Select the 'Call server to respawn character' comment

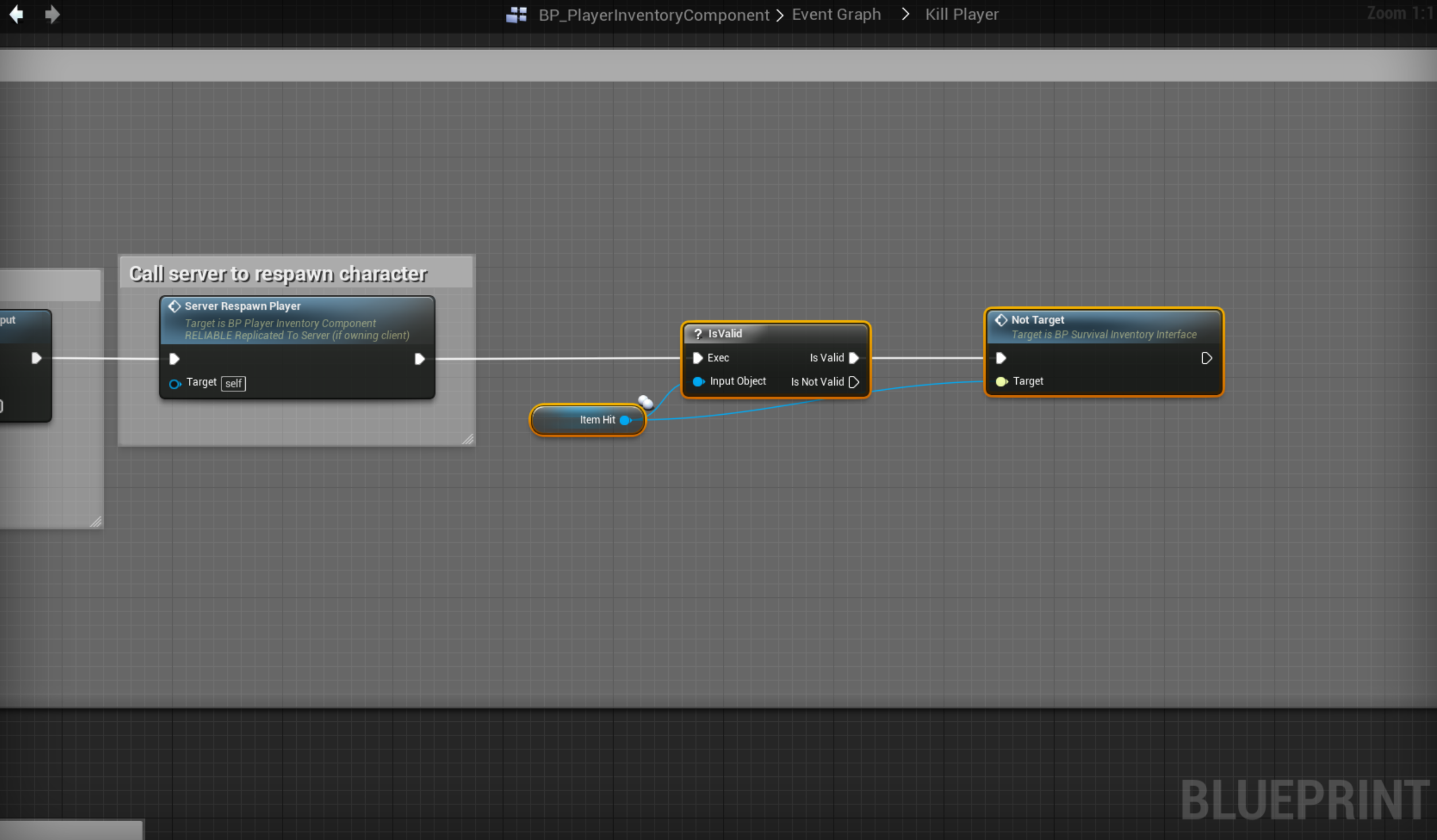278,274
